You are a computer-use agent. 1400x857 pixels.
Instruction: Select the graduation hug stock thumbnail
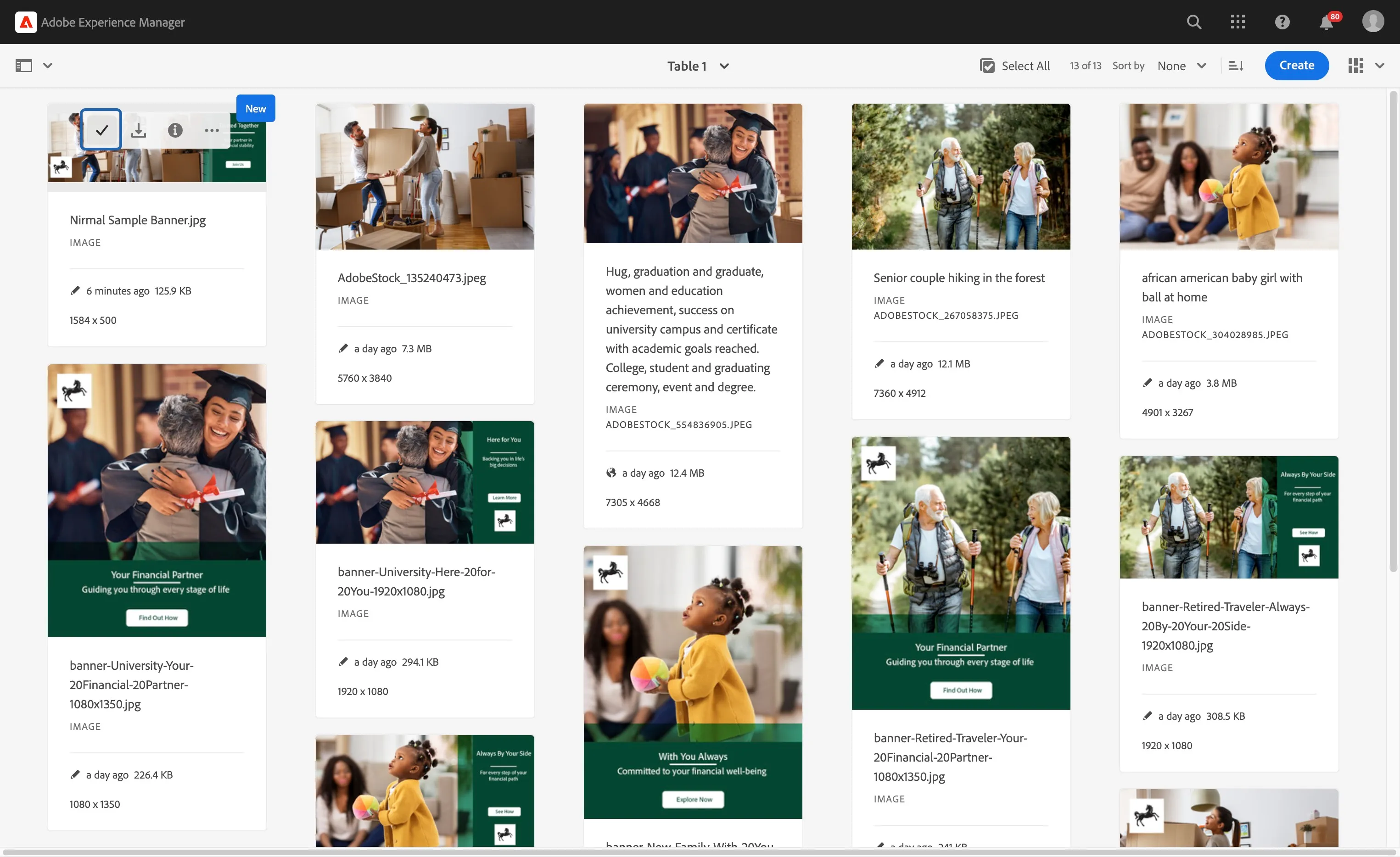click(x=693, y=173)
